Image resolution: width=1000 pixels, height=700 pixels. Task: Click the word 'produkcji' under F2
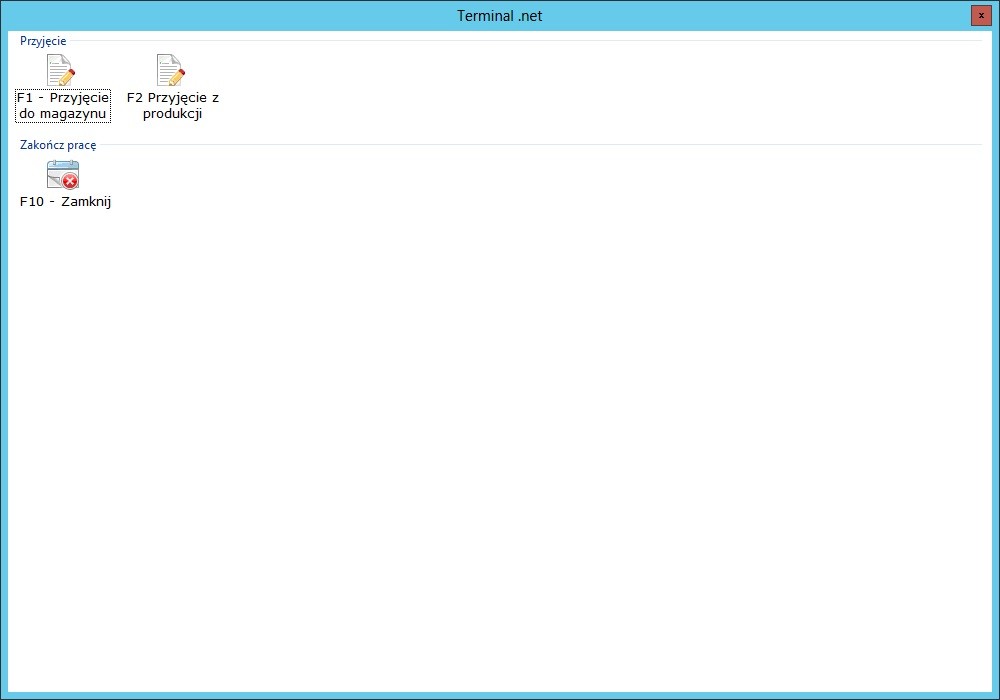coord(172,114)
